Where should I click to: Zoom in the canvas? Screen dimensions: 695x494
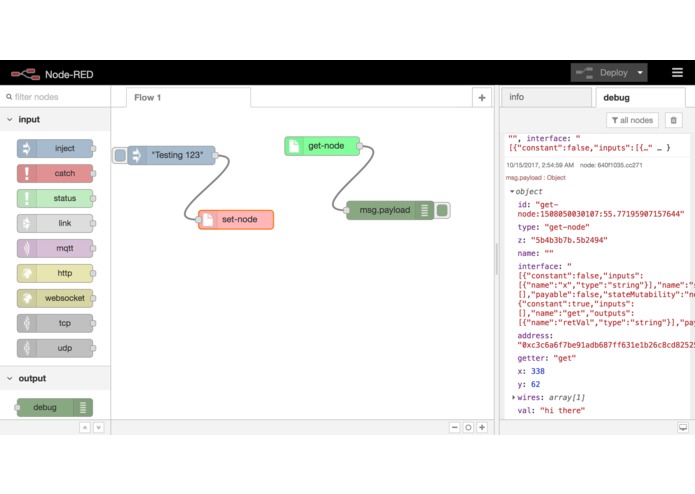(x=482, y=427)
